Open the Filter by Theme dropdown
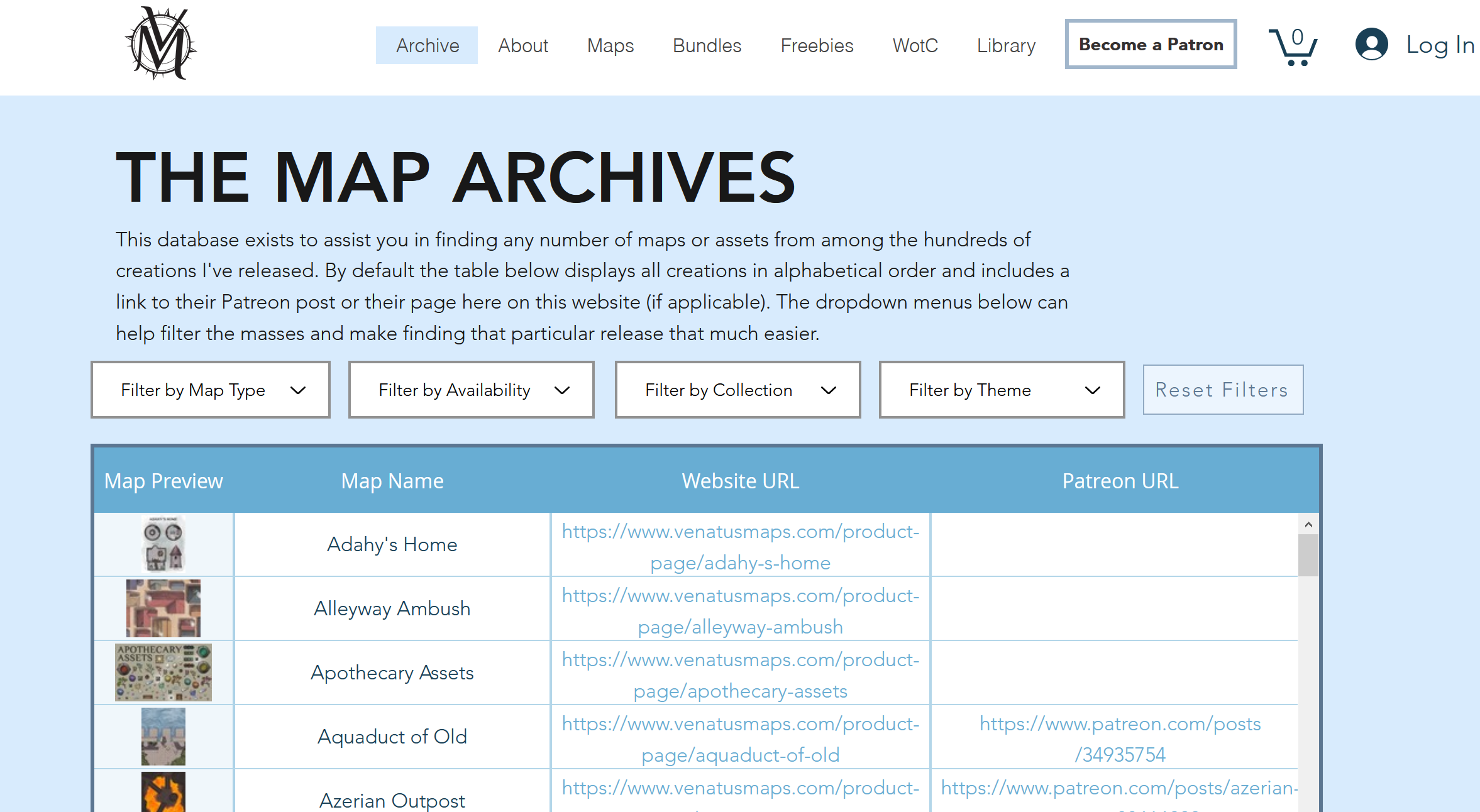The height and width of the screenshot is (812, 1480). pyautogui.click(x=1002, y=390)
